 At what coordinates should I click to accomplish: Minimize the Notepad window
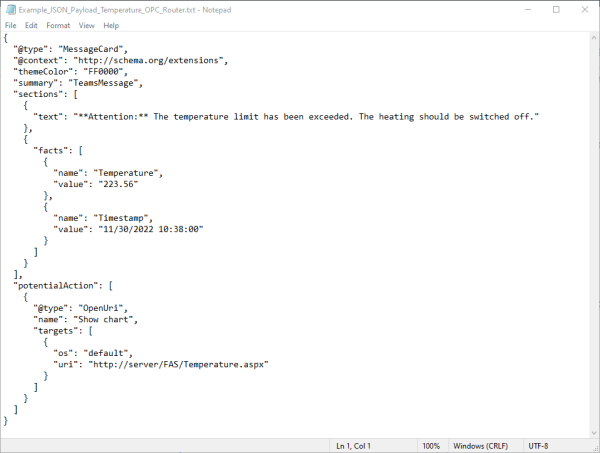pos(528,10)
